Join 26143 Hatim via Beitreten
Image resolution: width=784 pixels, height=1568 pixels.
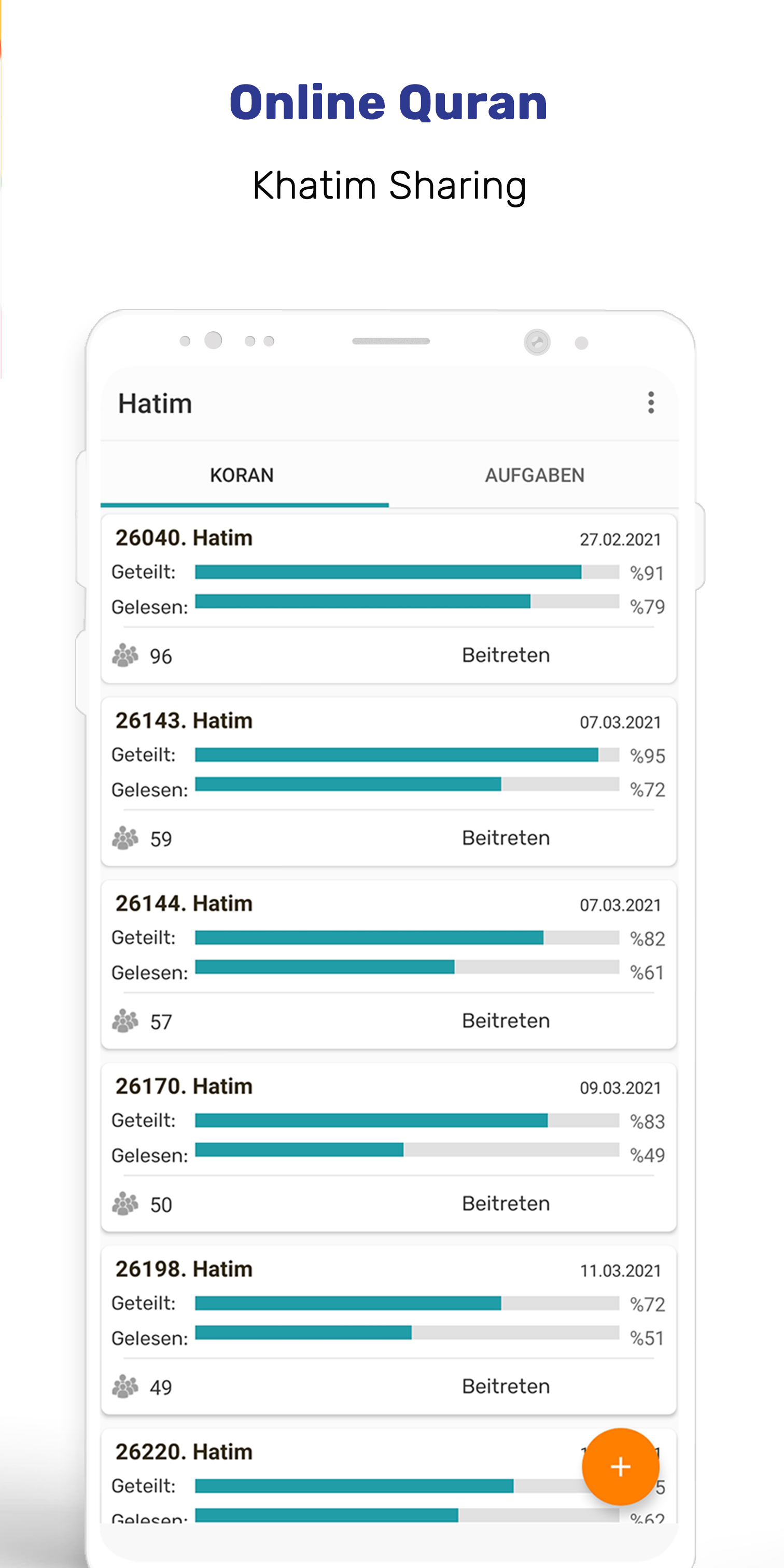click(506, 837)
